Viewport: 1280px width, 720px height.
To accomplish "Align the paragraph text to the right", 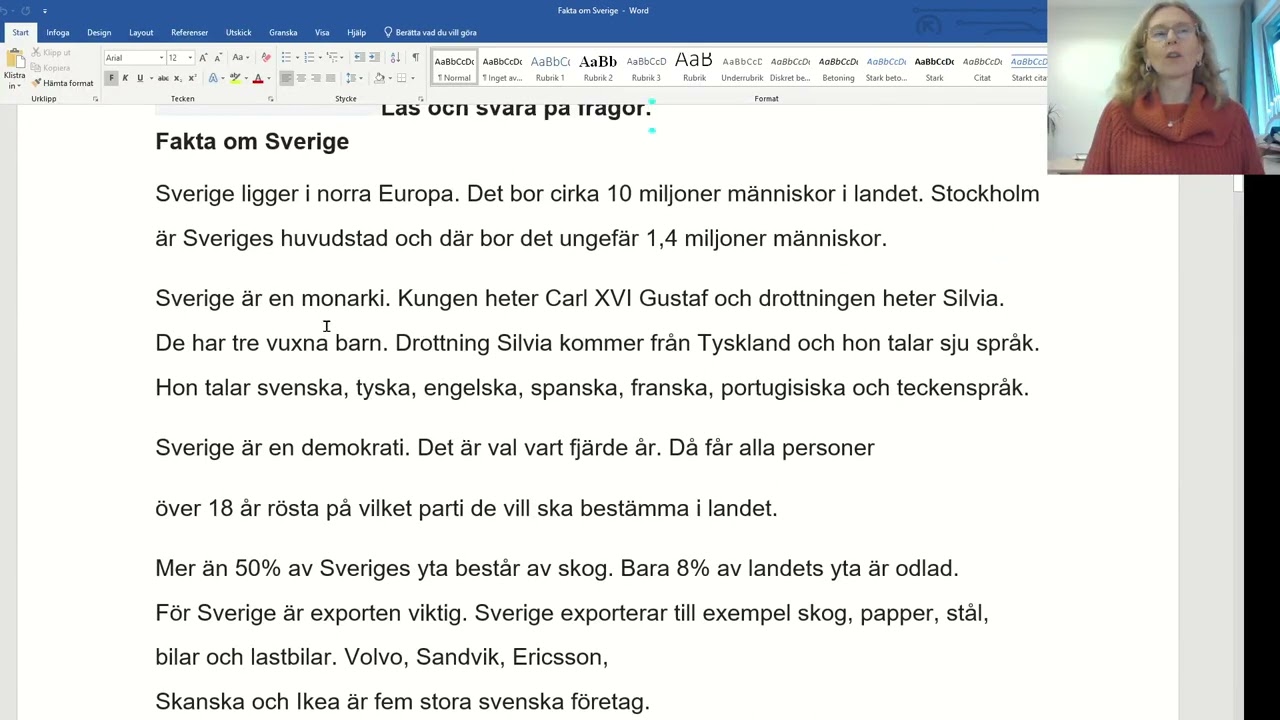I will (316, 78).
